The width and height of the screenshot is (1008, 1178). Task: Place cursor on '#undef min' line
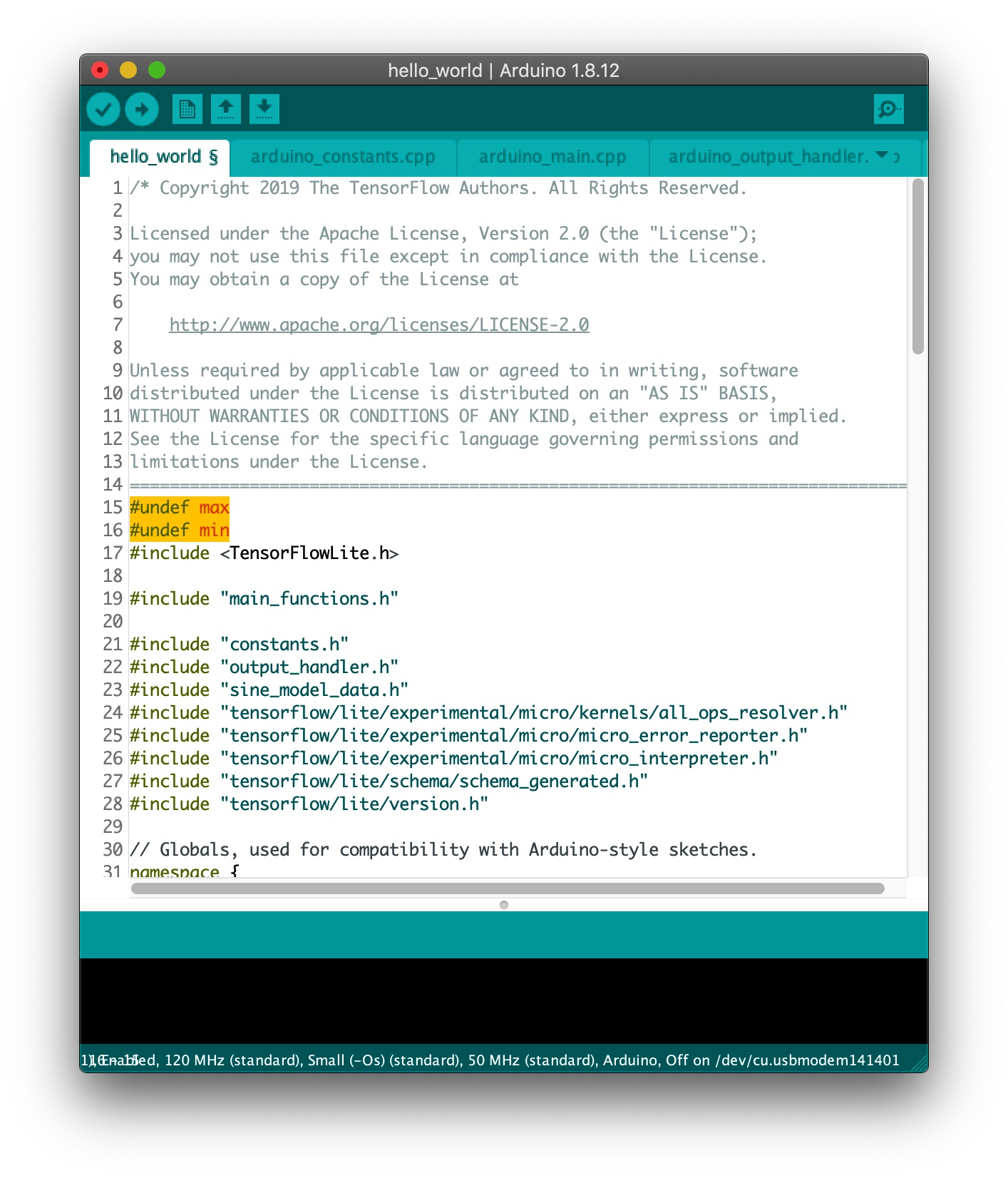coord(180,531)
